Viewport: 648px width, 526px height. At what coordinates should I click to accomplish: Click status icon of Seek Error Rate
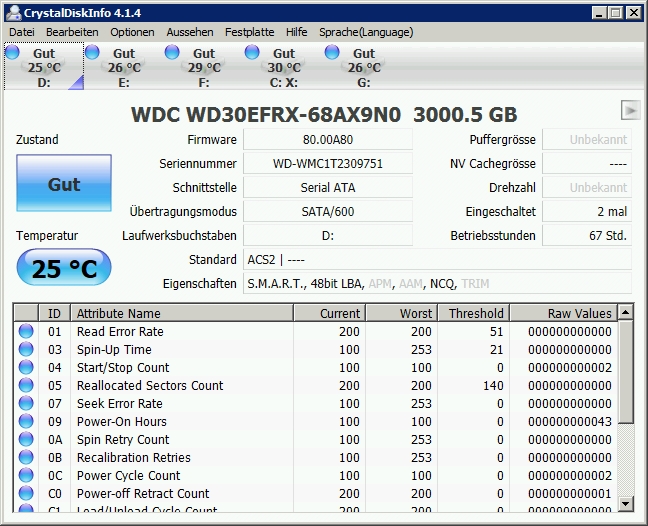click(x=26, y=403)
